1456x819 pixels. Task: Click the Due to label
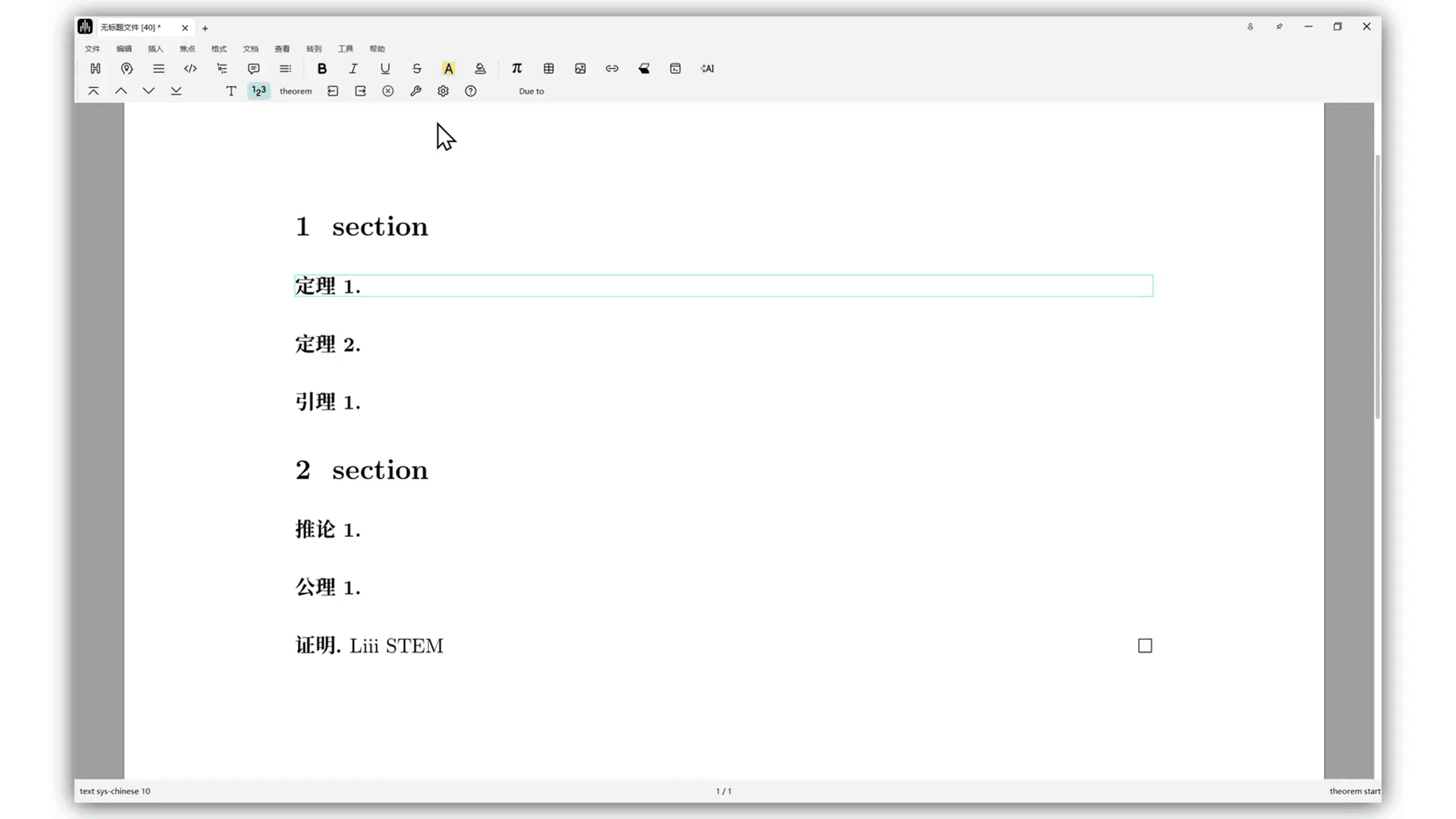[x=531, y=91]
